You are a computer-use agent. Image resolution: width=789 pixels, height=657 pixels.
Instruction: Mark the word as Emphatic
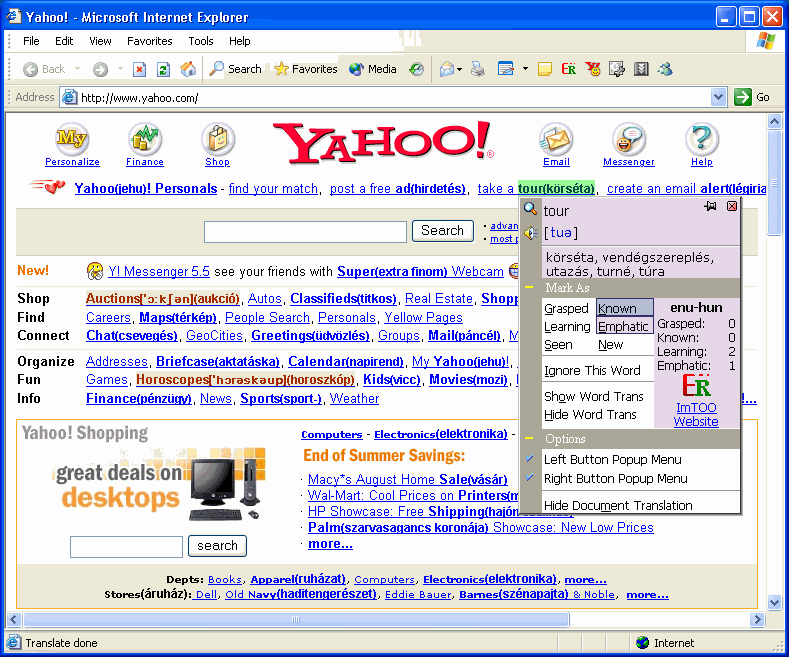point(624,326)
